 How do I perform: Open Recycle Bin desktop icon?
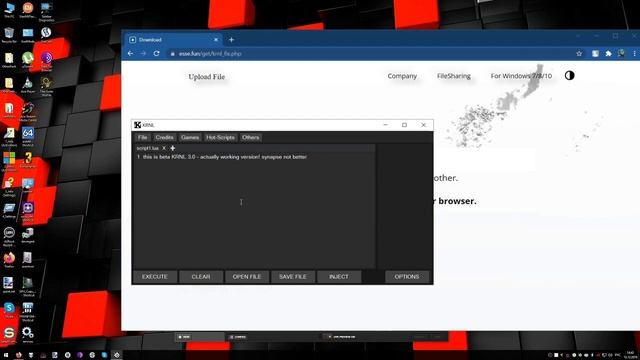(9, 34)
